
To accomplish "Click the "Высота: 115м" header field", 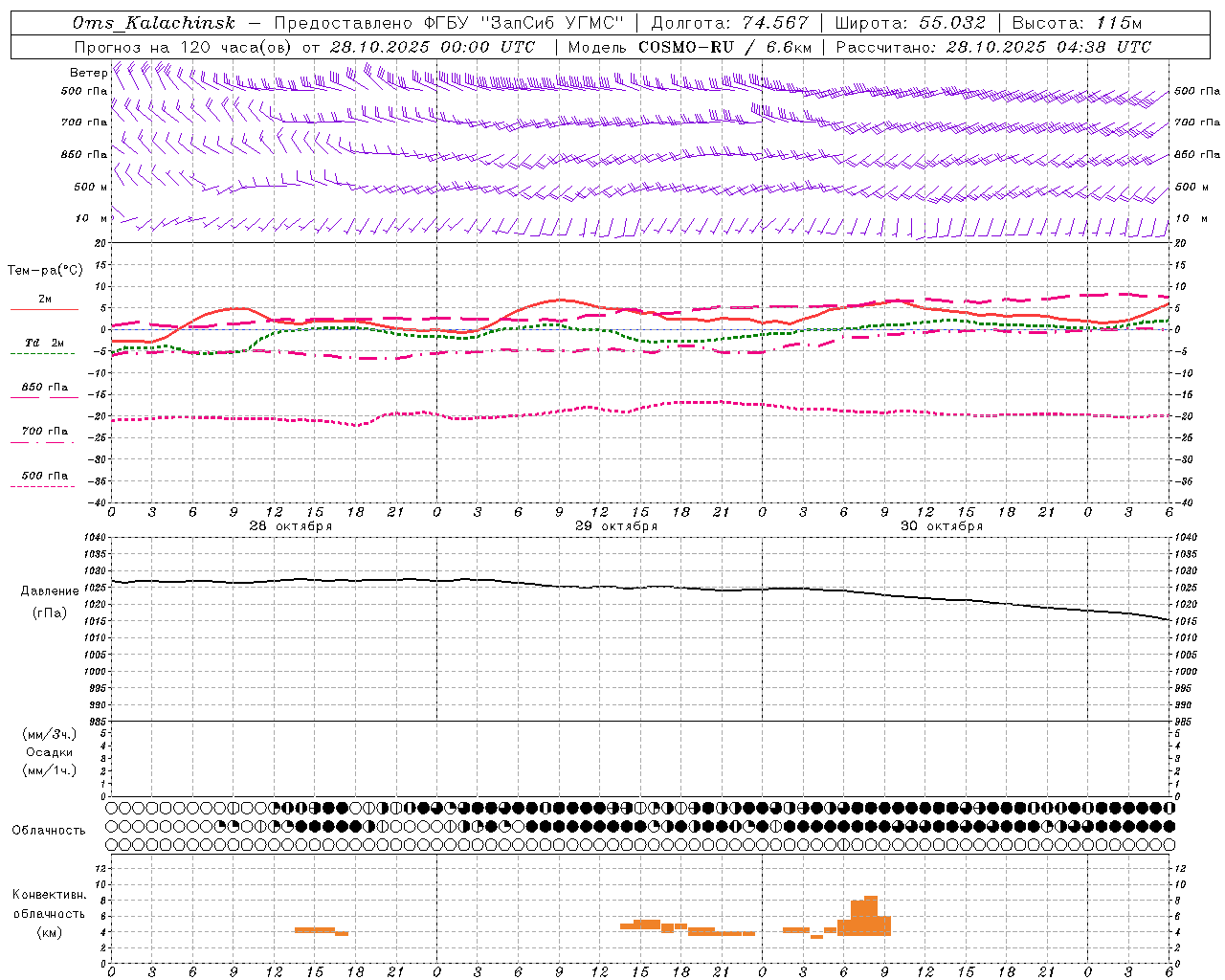I will click(x=1077, y=23).
